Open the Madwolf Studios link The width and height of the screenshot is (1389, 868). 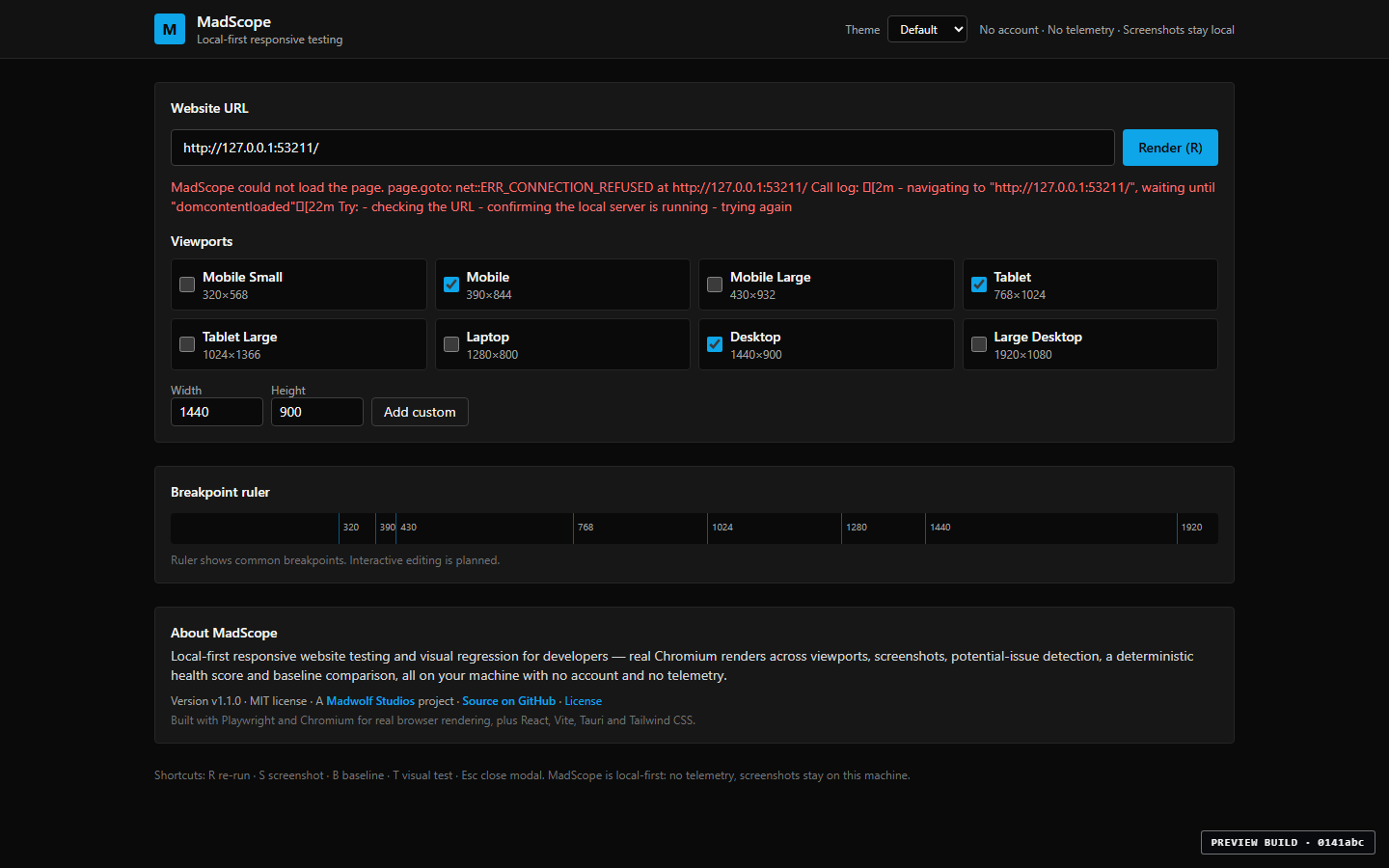(370, 701)
